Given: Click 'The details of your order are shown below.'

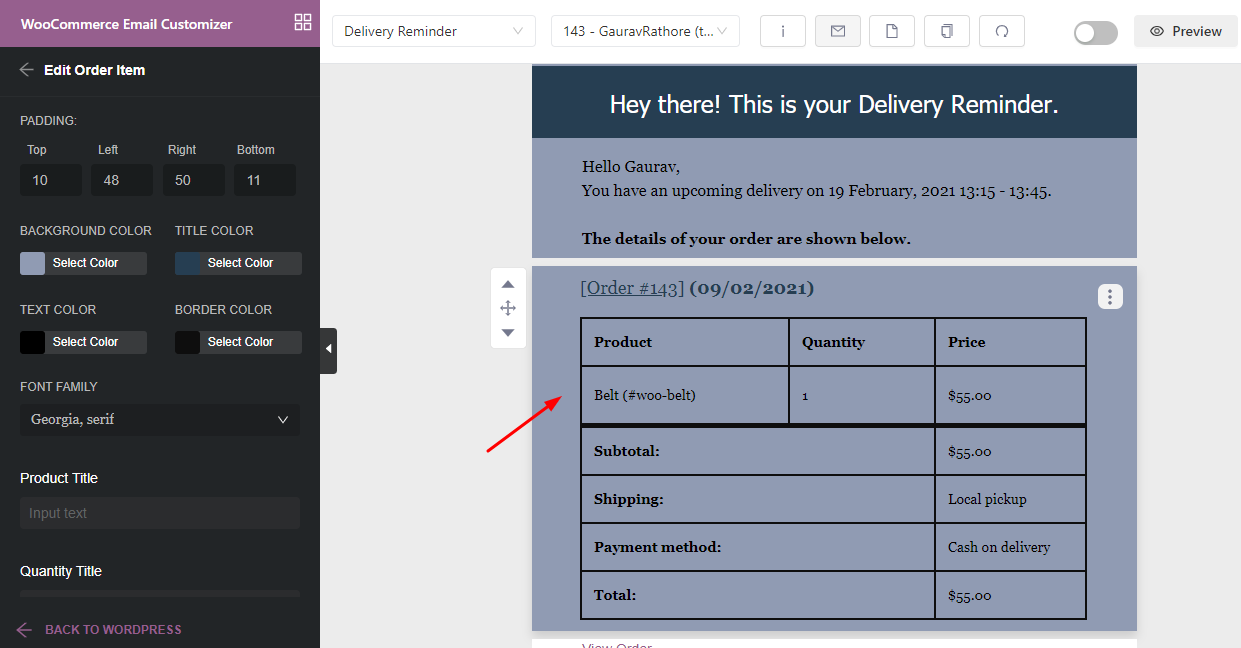Looking at the screenshot, I should [746, 239].
